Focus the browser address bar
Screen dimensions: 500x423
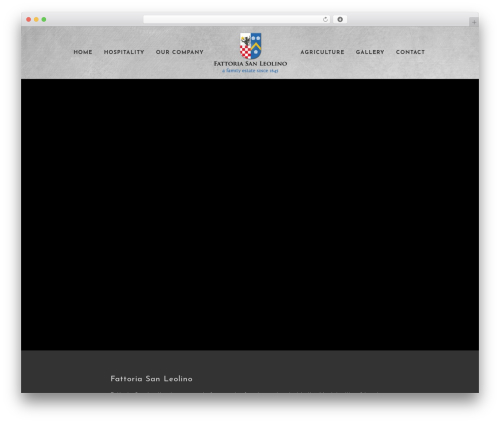[236, 19]
